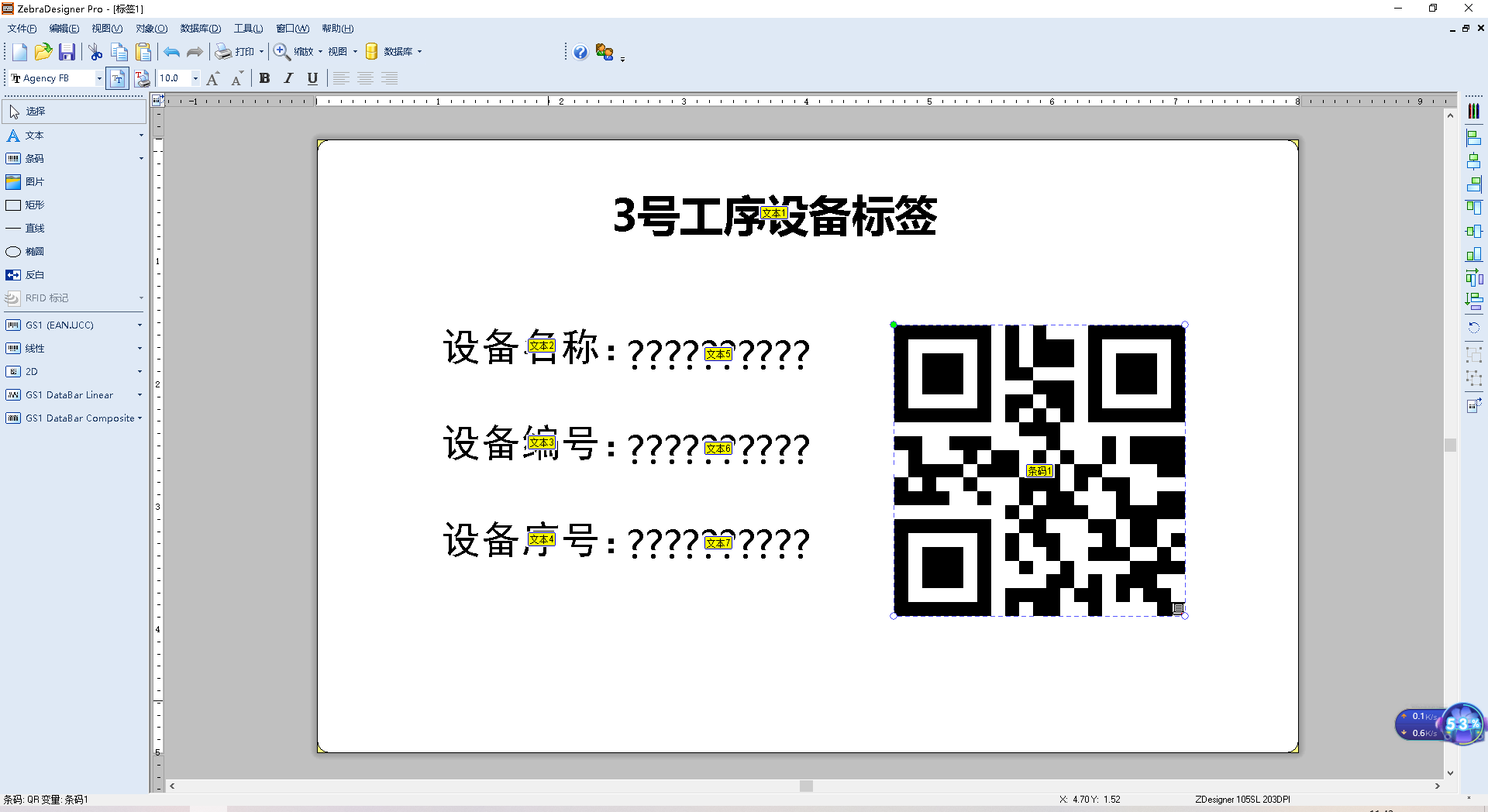Create a new label document
Image resolution: width=1488 pixels, height=812 pixels.
click(x=19, y=52)
